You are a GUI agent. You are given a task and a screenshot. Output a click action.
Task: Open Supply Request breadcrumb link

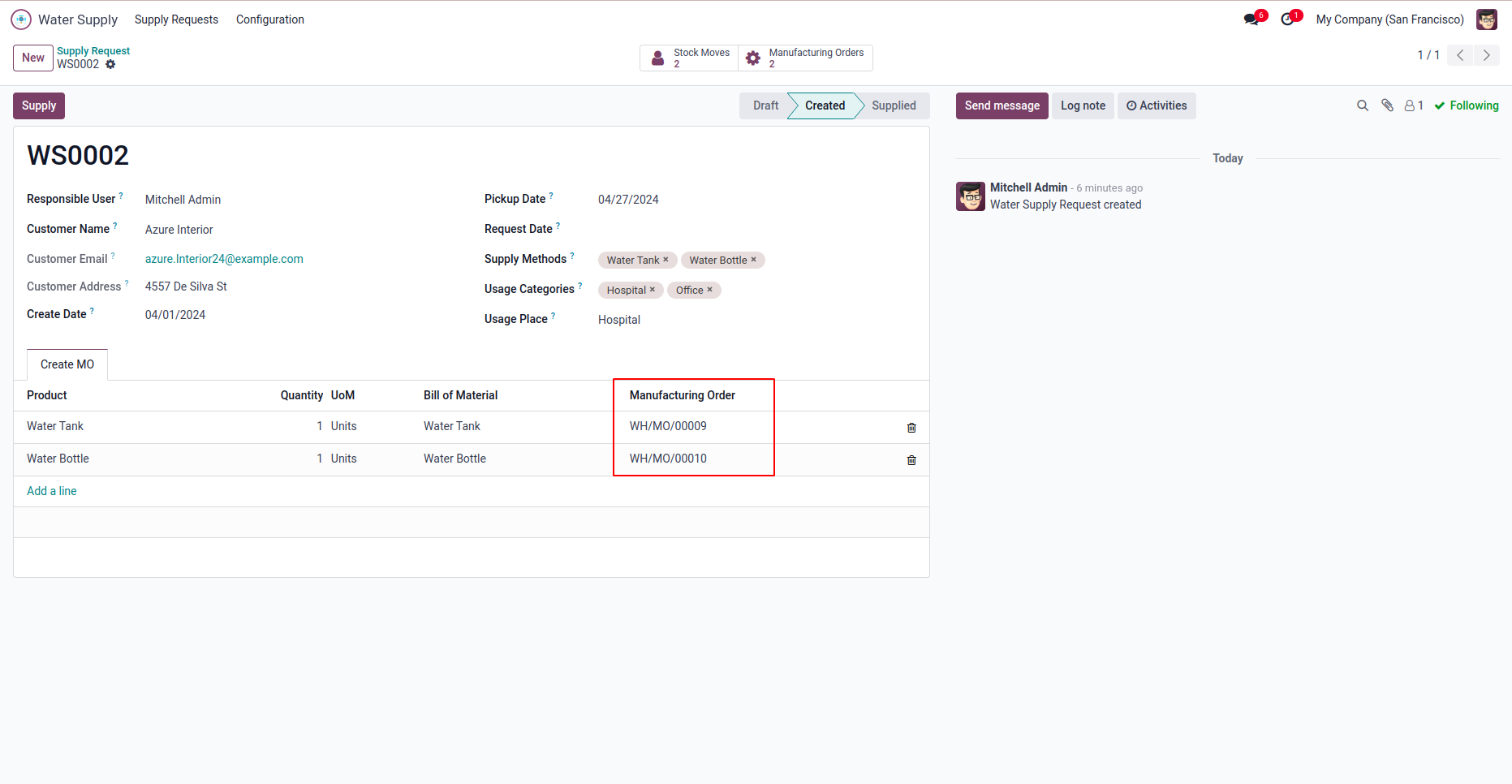93,50
